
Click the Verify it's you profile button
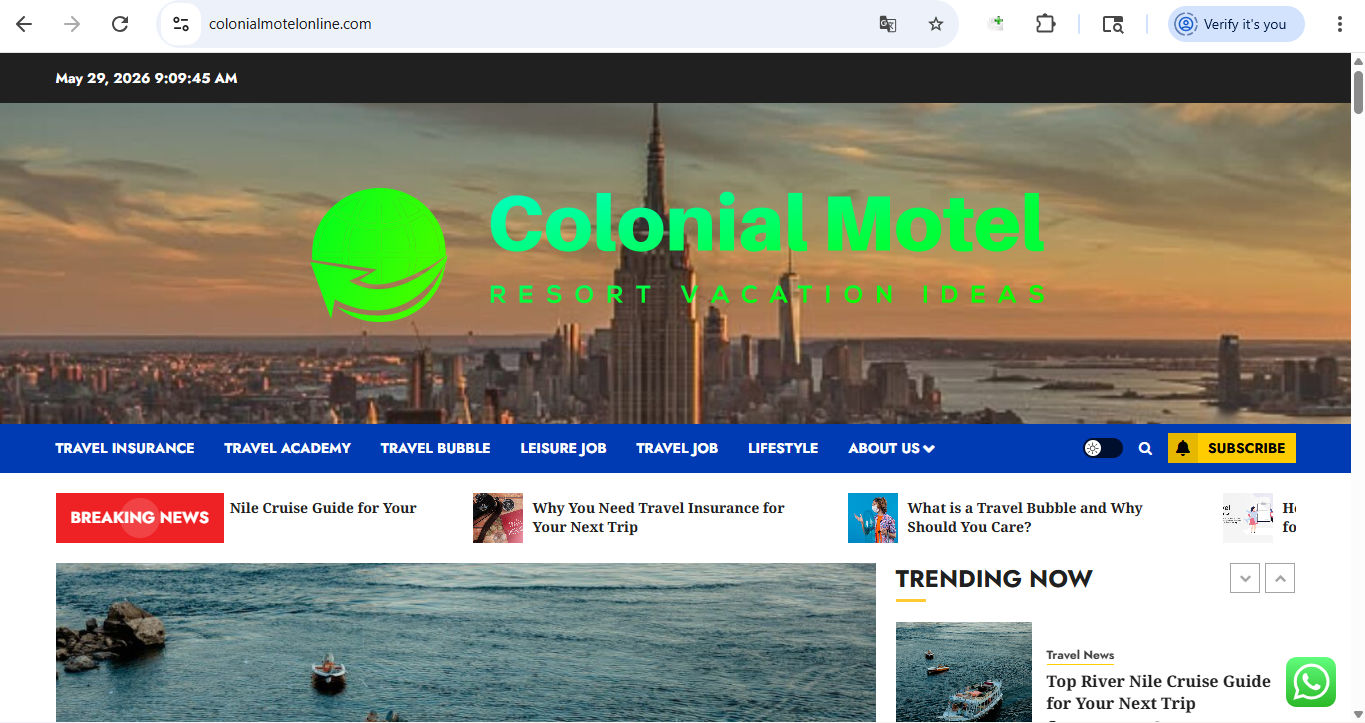coord(1236,24)
